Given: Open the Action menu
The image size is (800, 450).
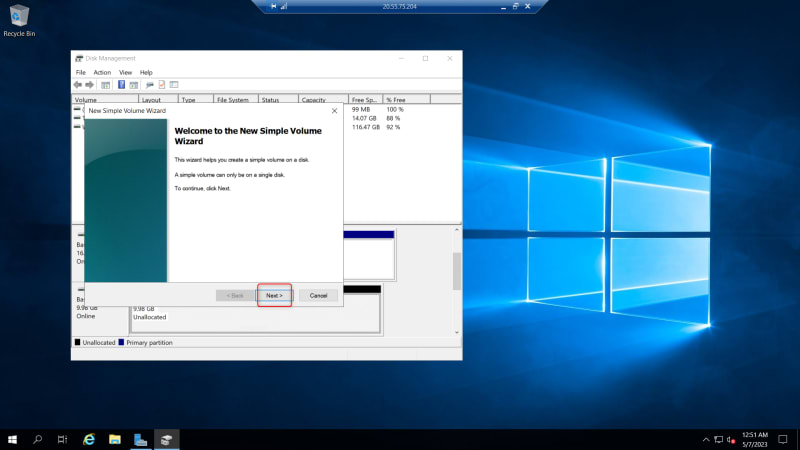Looking at the screenshot, I should (102, 72).
